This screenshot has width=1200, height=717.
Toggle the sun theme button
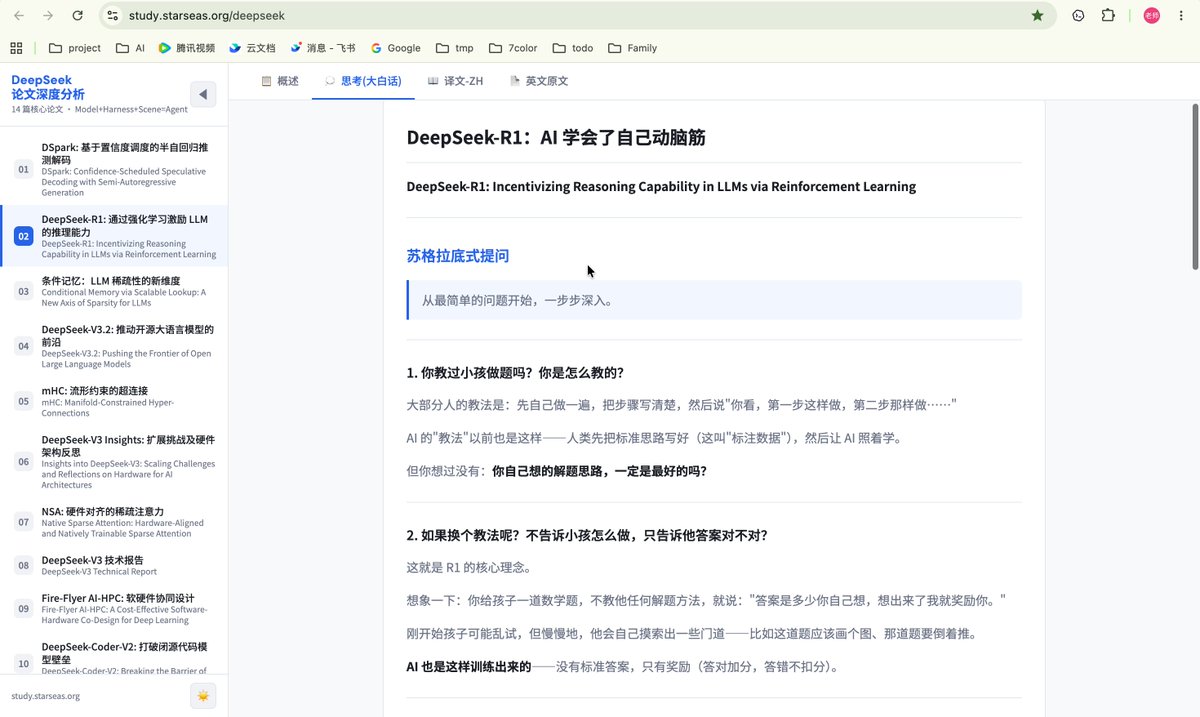pos(203,696)
